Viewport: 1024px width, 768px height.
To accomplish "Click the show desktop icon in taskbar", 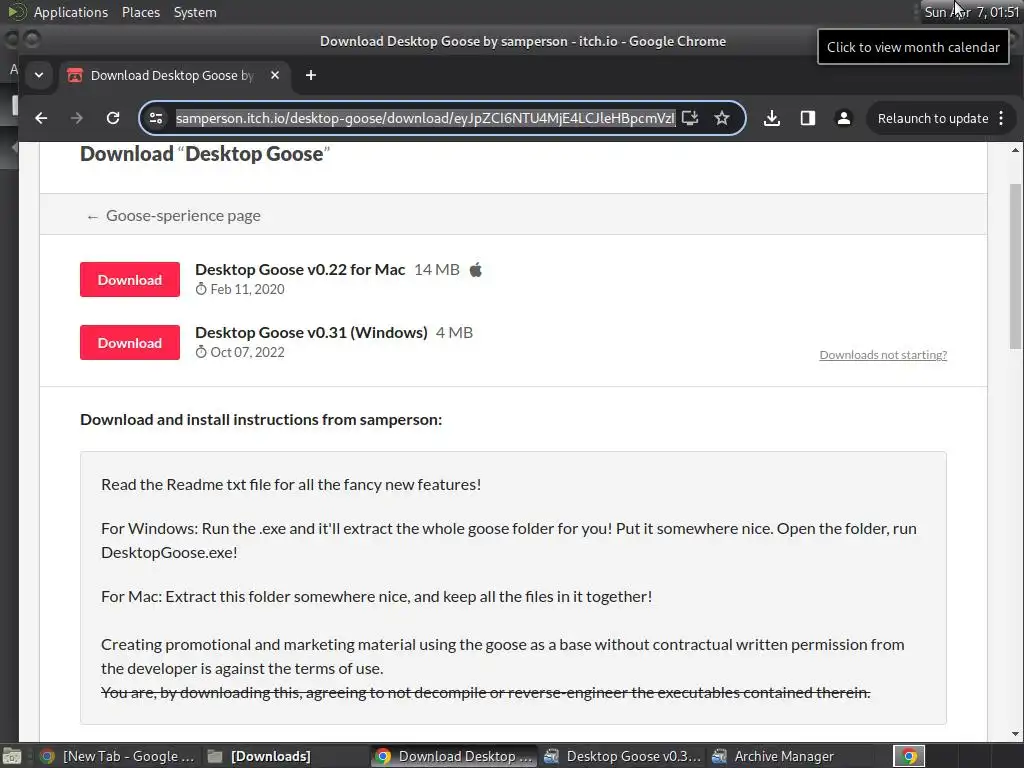I will [x=12, y=756].
